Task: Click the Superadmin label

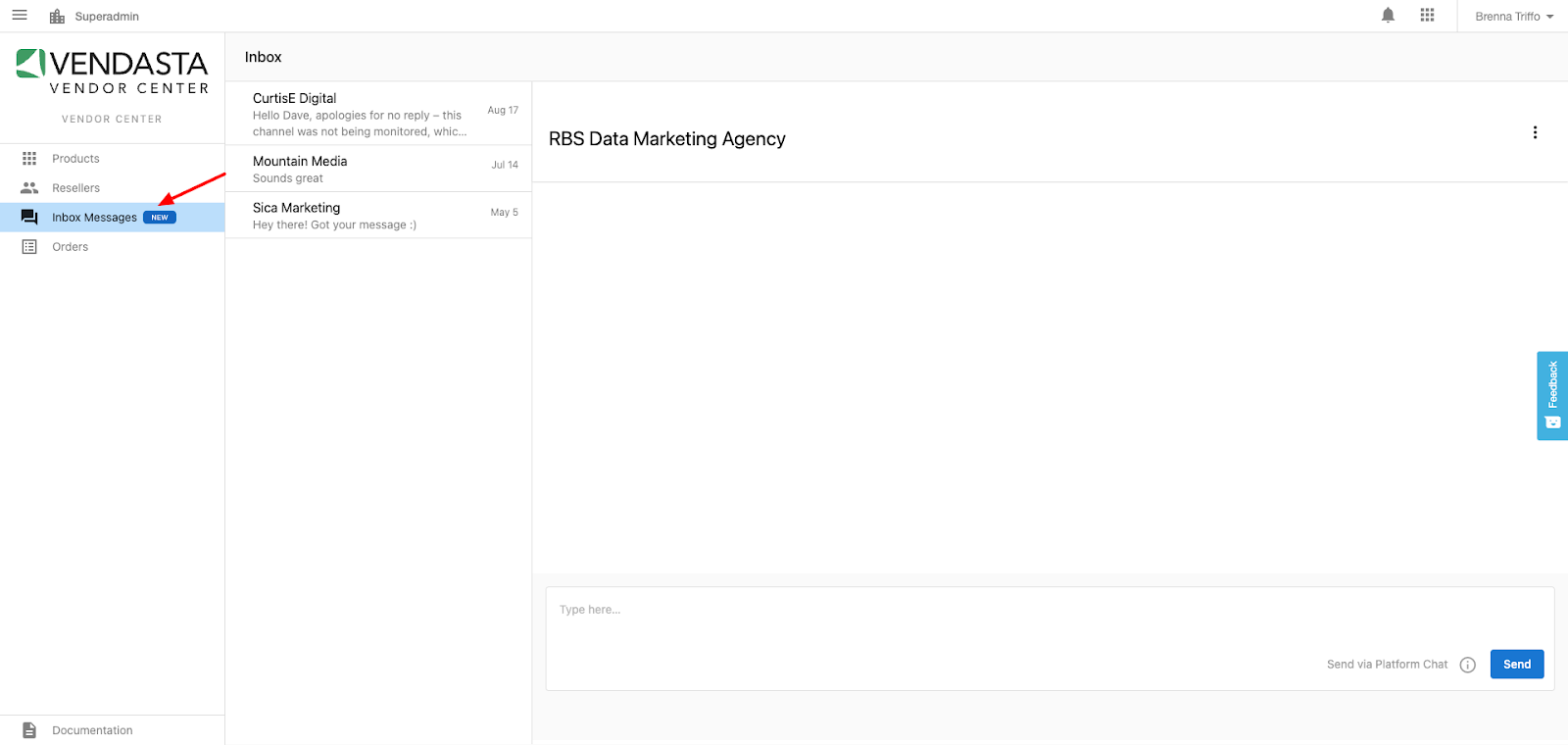Action: click(107, 17)
